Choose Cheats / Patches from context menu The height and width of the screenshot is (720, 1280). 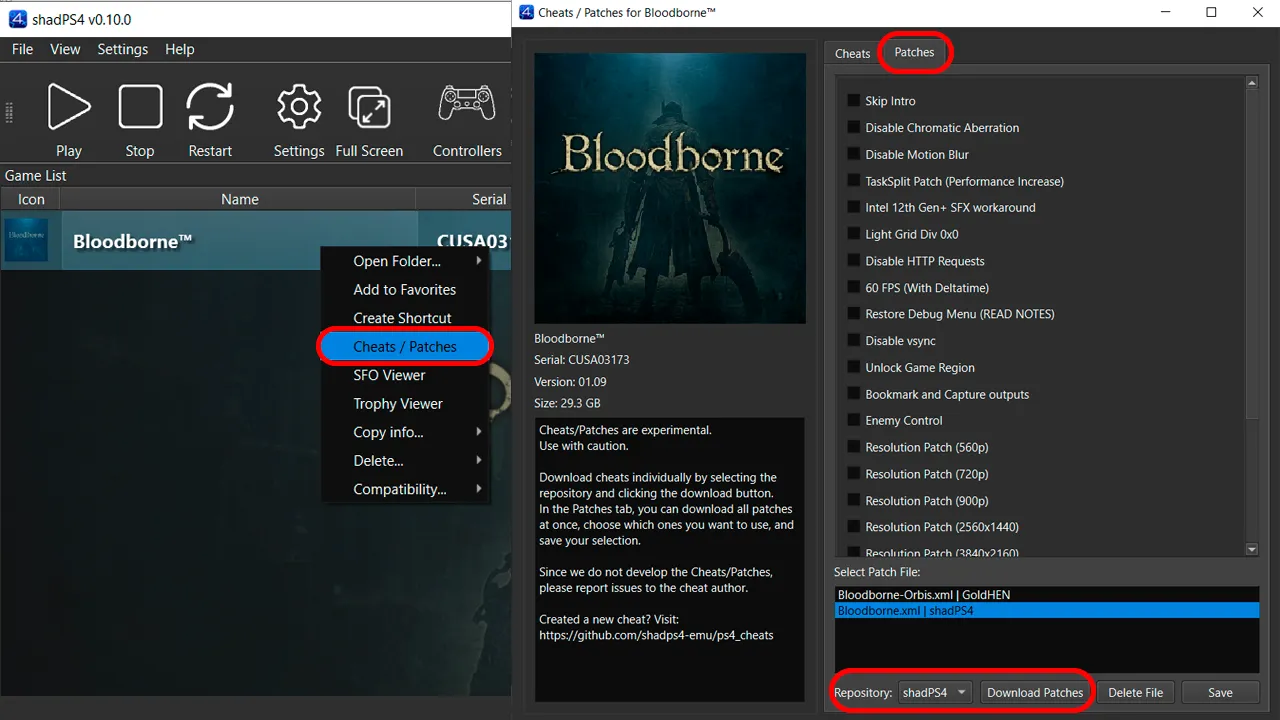(405, 346)
